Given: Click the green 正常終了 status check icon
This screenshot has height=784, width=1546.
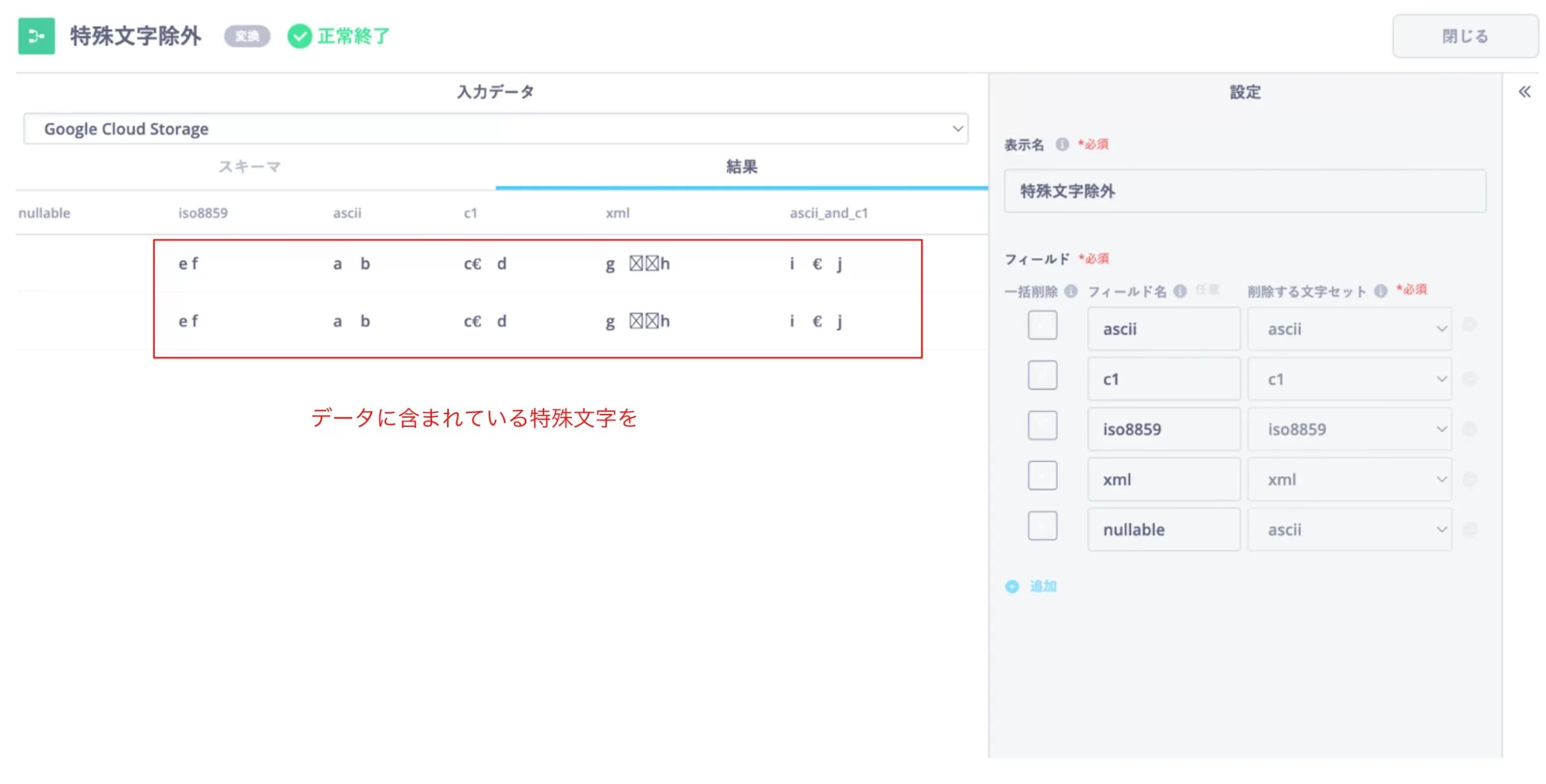Looking at the screenshot, I should pyautogui.click(x=299, y=36).
